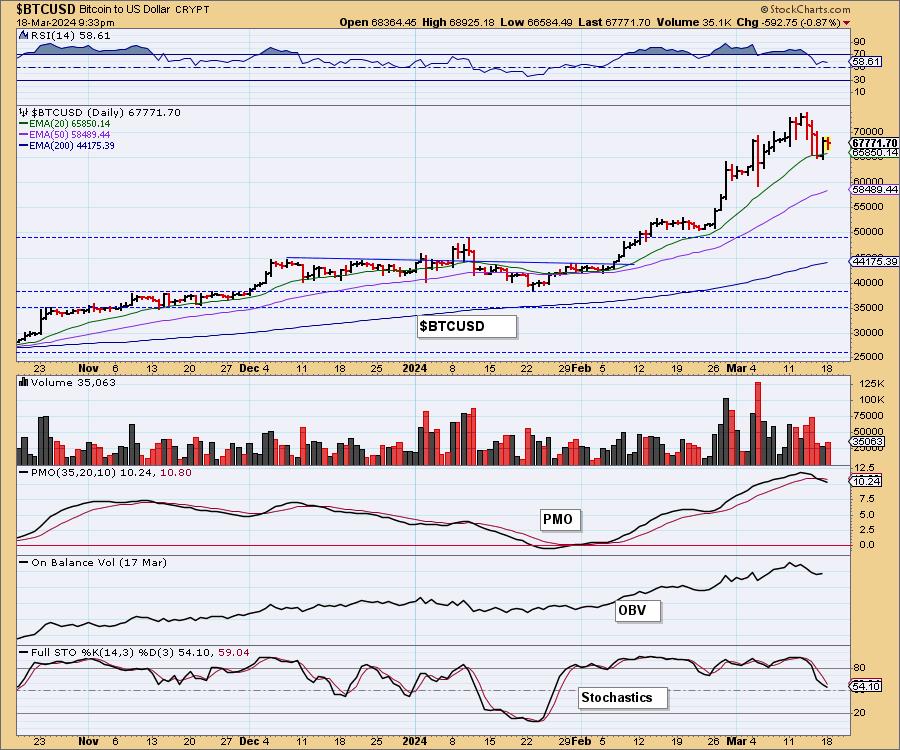Viewport: 900px width, 750px height.
Task: Click the 58.61 RSI value tag
Action: (866, 61)
